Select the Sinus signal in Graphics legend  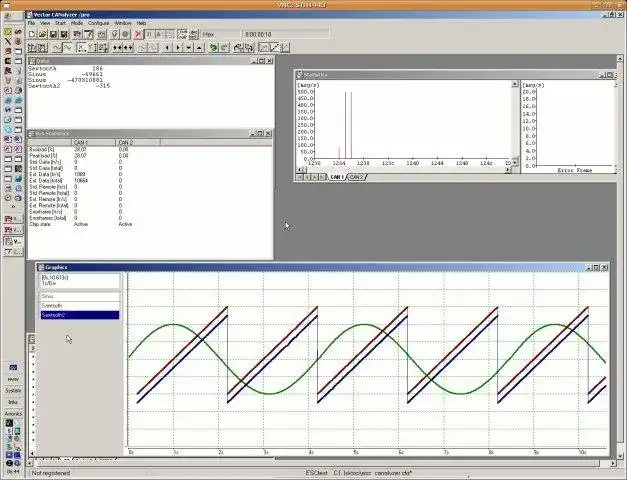click(80, 296)
